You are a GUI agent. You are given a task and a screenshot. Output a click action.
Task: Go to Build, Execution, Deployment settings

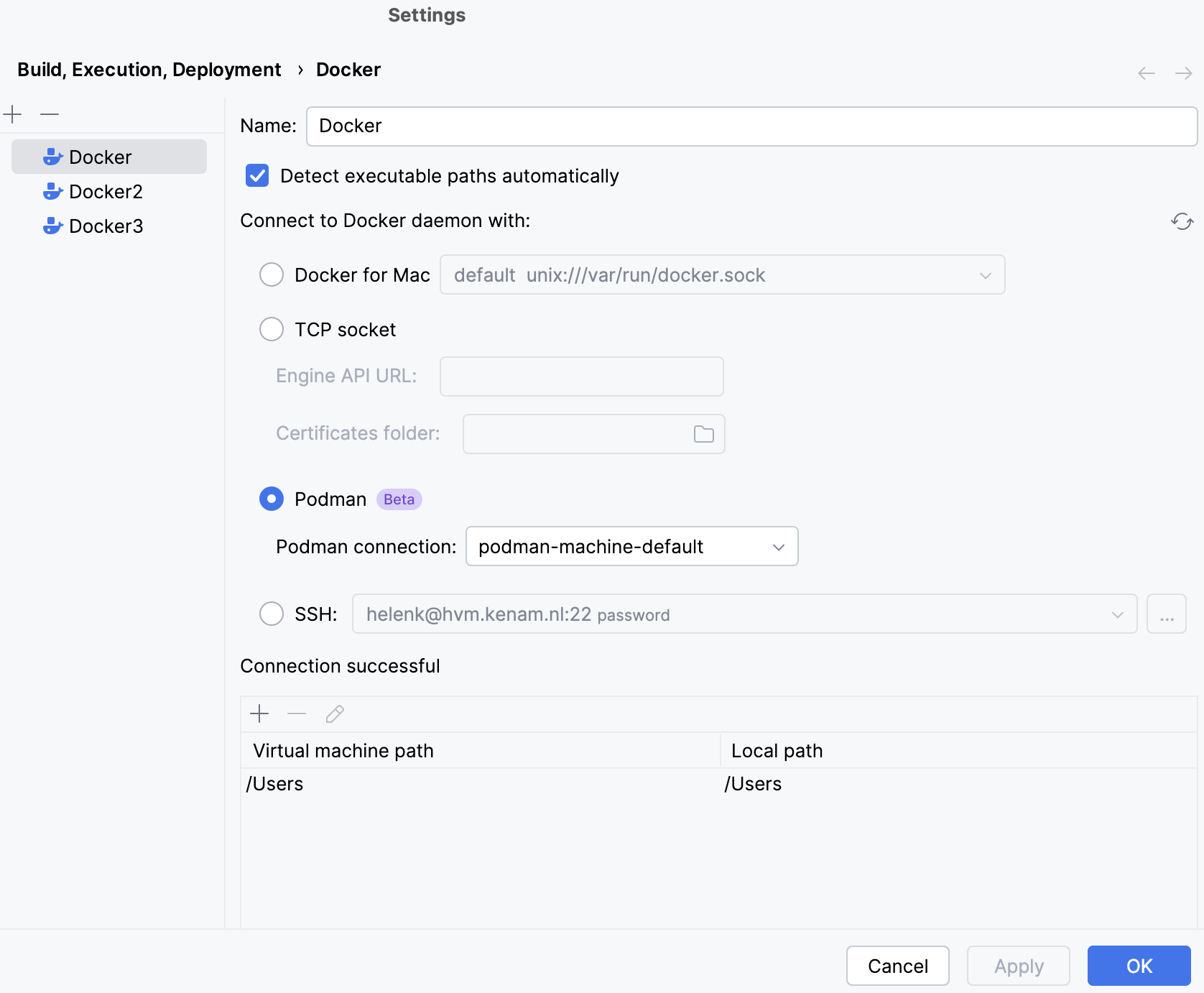[x=149, y=69]
